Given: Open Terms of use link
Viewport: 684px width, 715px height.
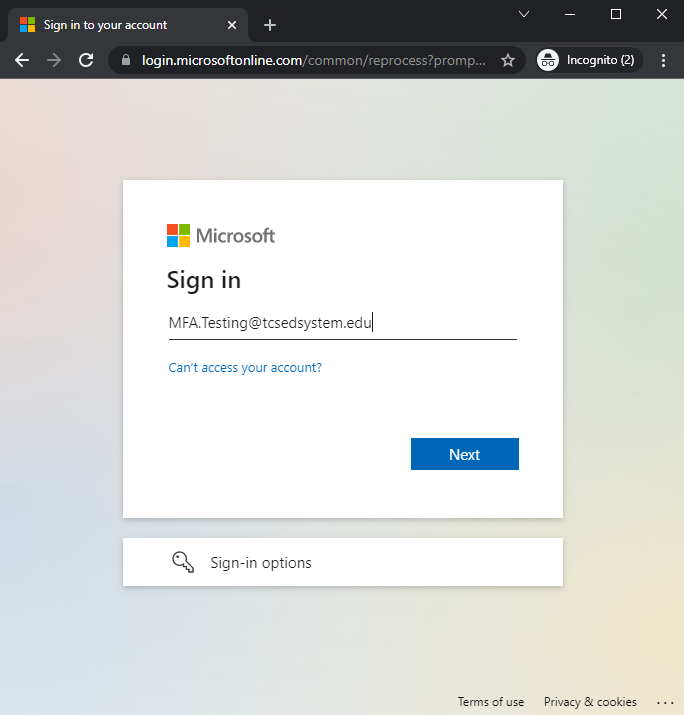Looking at the screenshot, I should [x=491, y=702].
